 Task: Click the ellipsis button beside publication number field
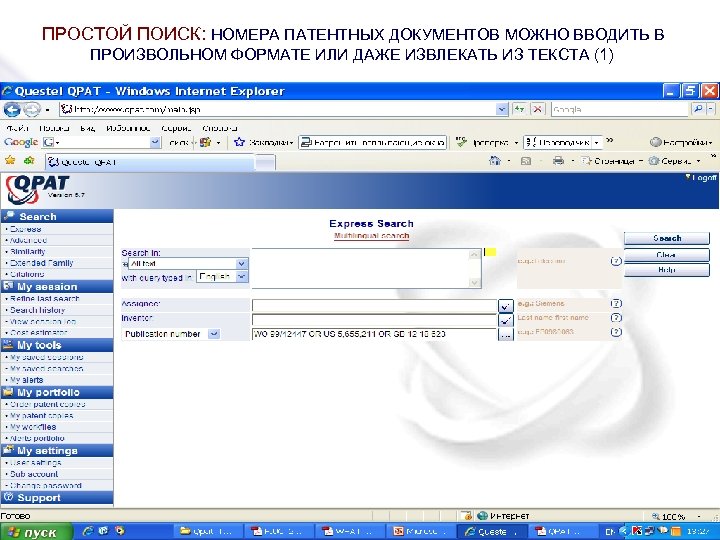[x=505, y=335]
